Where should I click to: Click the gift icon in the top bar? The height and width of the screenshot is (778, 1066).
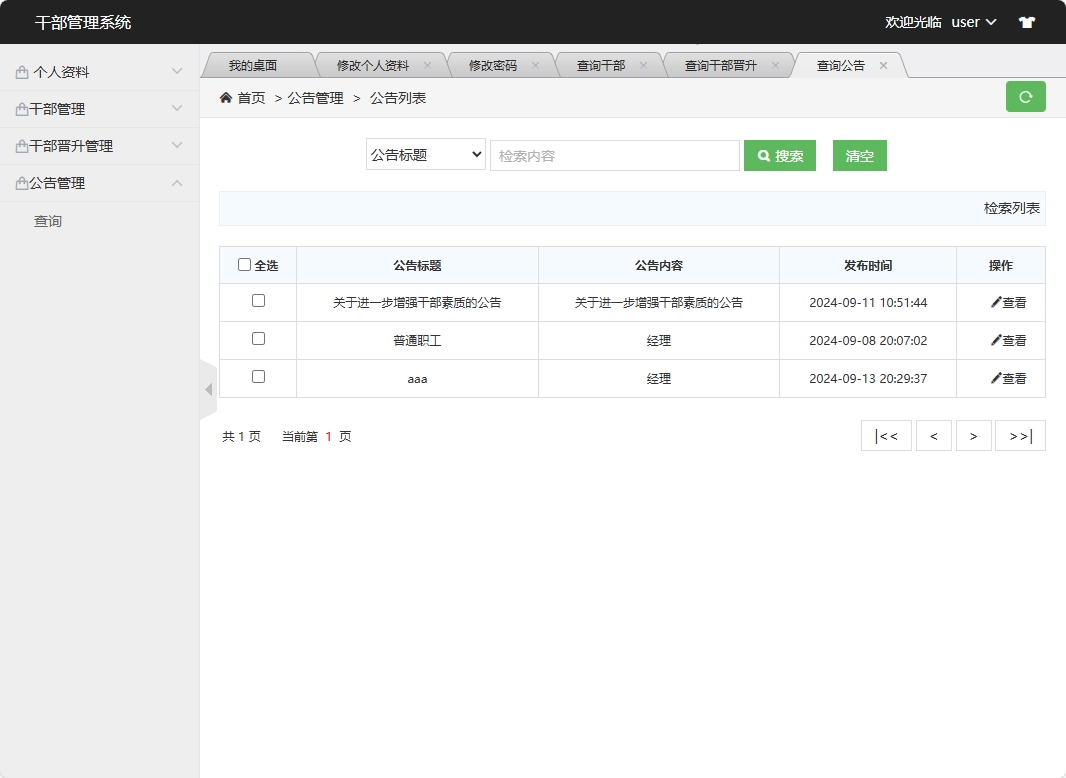coord(1026,21)
